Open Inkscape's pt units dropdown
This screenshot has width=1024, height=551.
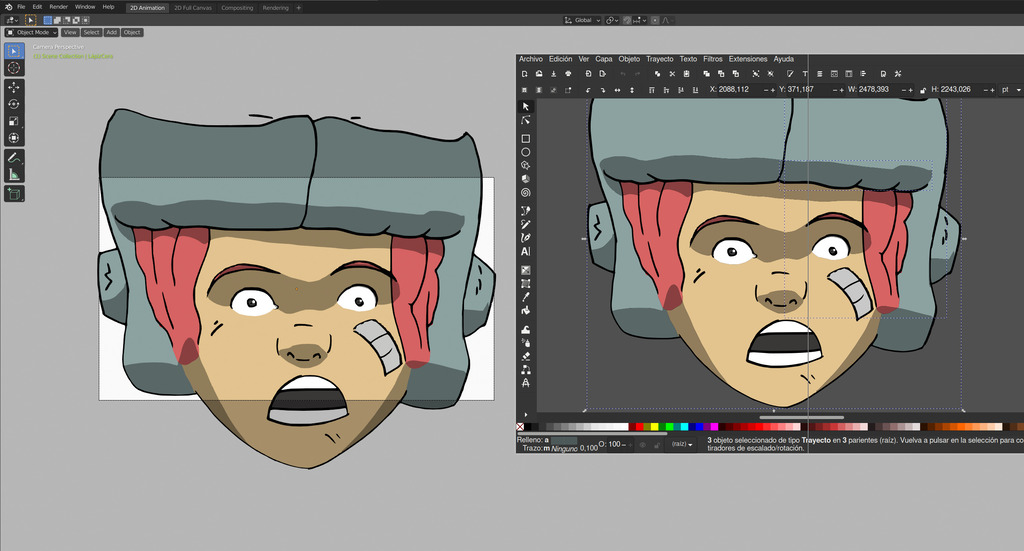click(1011, 89)
